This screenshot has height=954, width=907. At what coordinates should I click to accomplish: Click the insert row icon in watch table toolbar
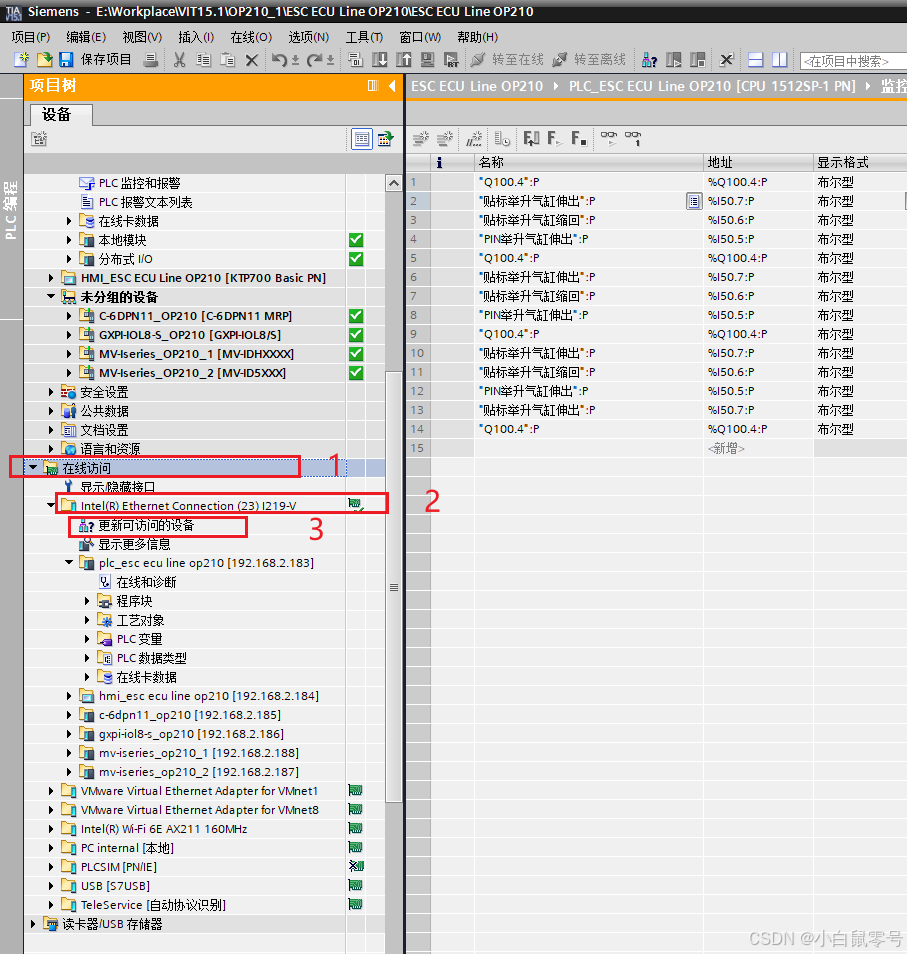click(x=420, y=139)
